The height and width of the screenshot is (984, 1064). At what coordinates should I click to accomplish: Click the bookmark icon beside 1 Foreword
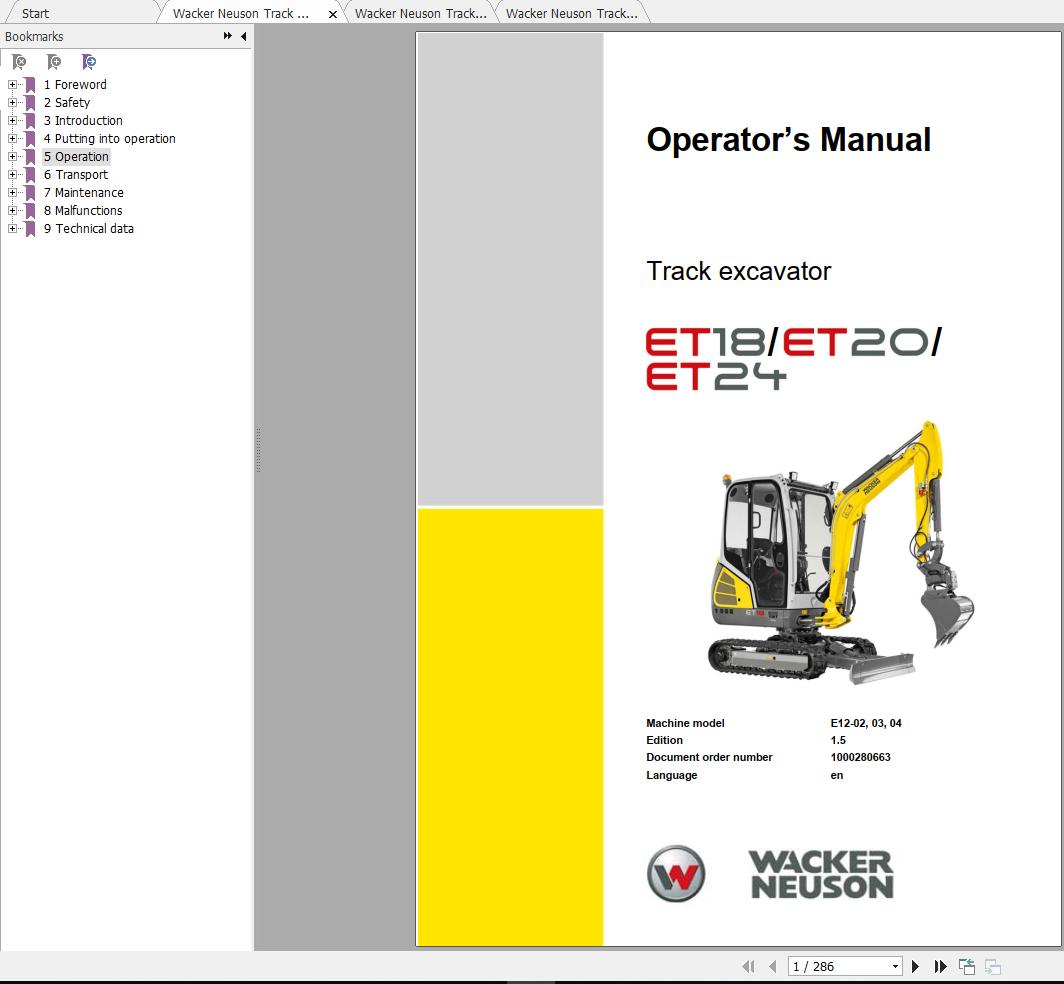click(30, 85)
